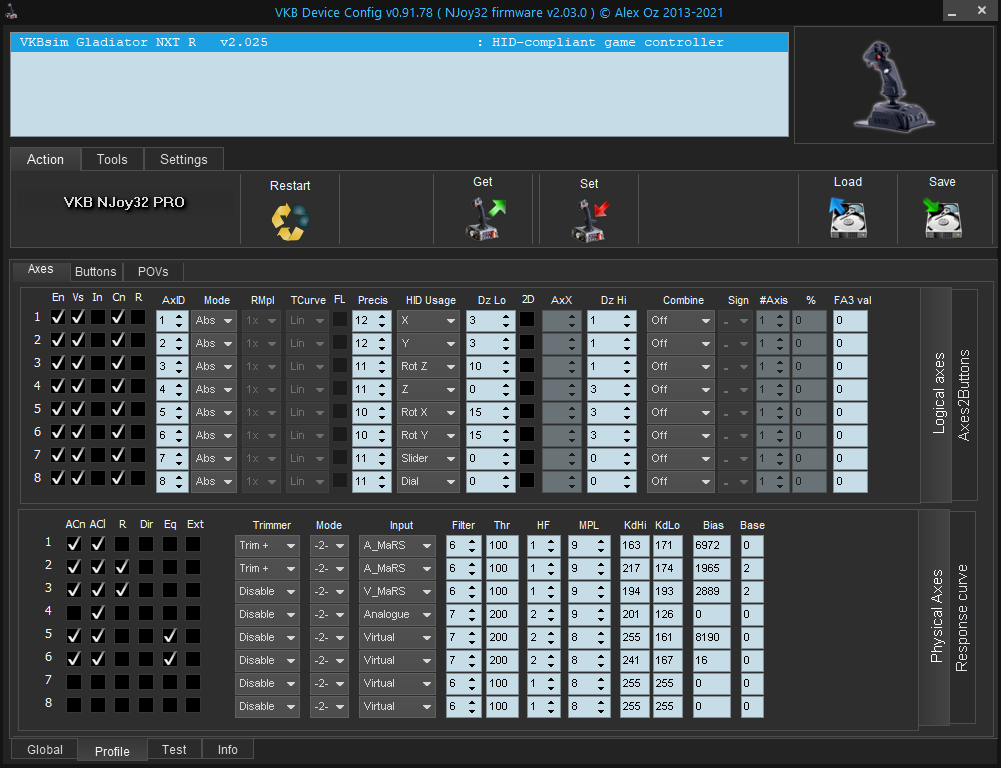Viewport: 1001px width, 768px height.
Task: Switch to the Buttons tab
Action: pyautogui.click(x=96, y=271)
